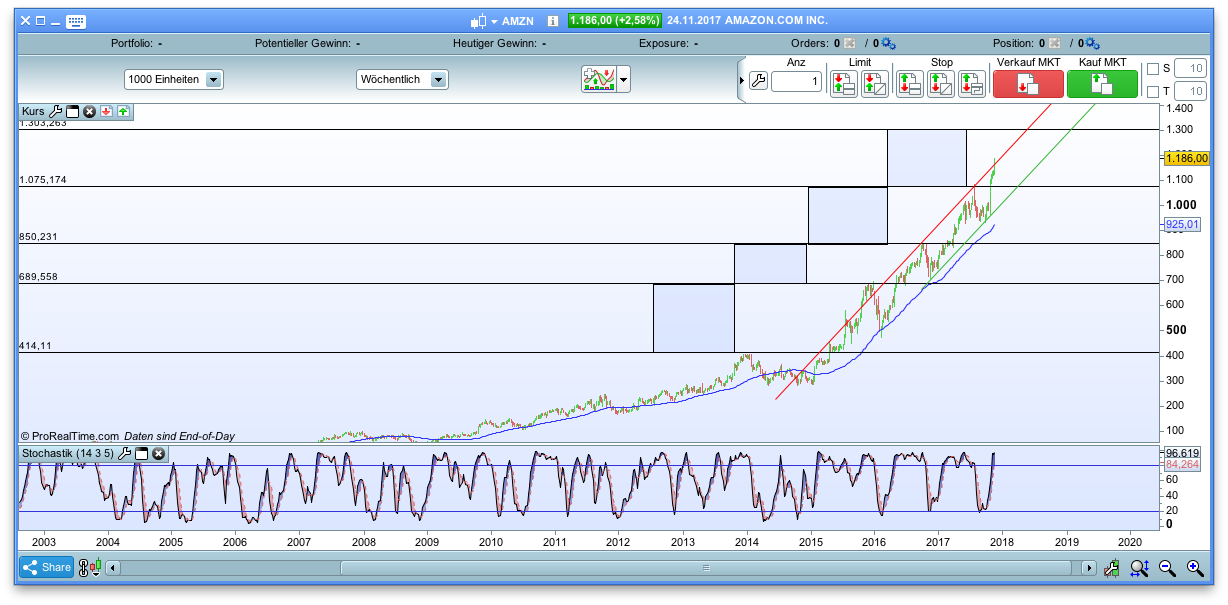Viewport: 1228px width, 605px height.
Task: Maximize the Kurs panel window icon
Action: [x=72, y=111]
